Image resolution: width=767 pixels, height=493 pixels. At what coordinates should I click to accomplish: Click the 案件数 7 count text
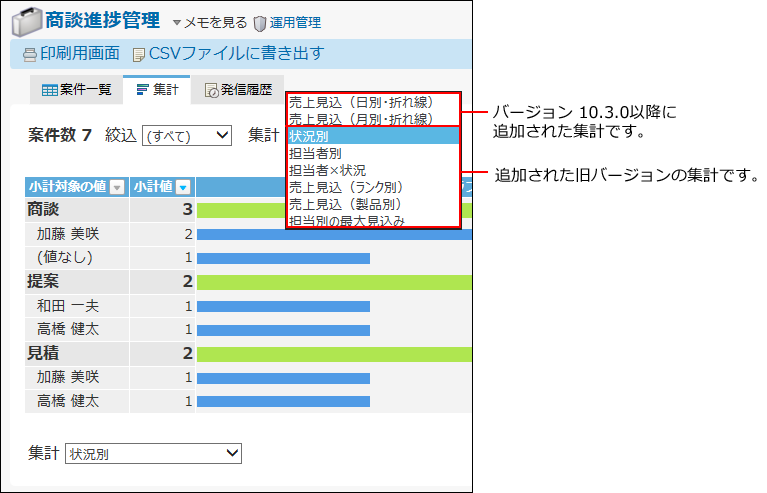point(60,135)
